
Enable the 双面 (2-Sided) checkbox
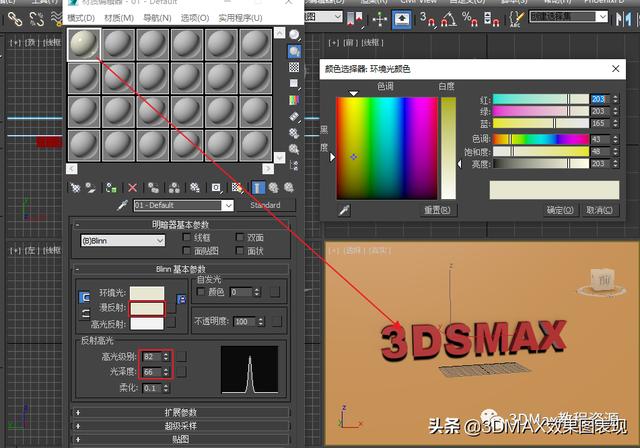click(x=239, y=239)
